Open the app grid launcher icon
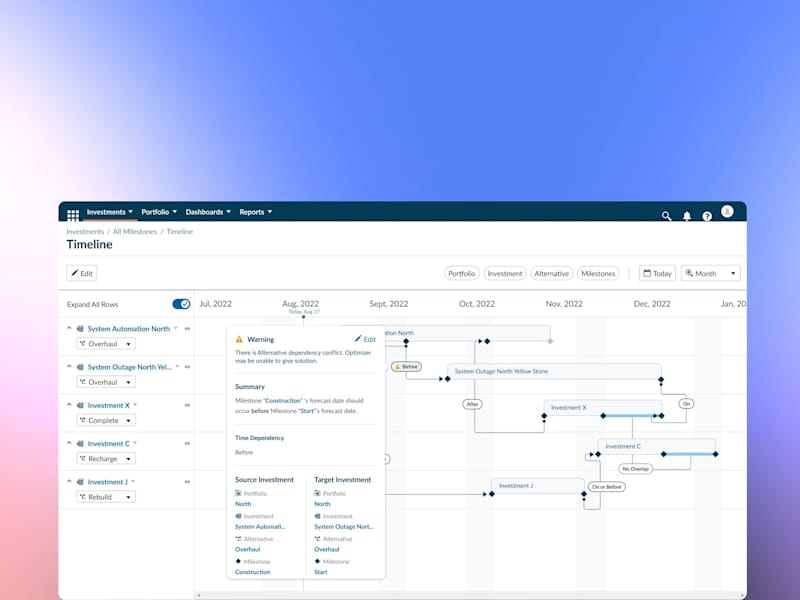 click(x=73, y=215)
